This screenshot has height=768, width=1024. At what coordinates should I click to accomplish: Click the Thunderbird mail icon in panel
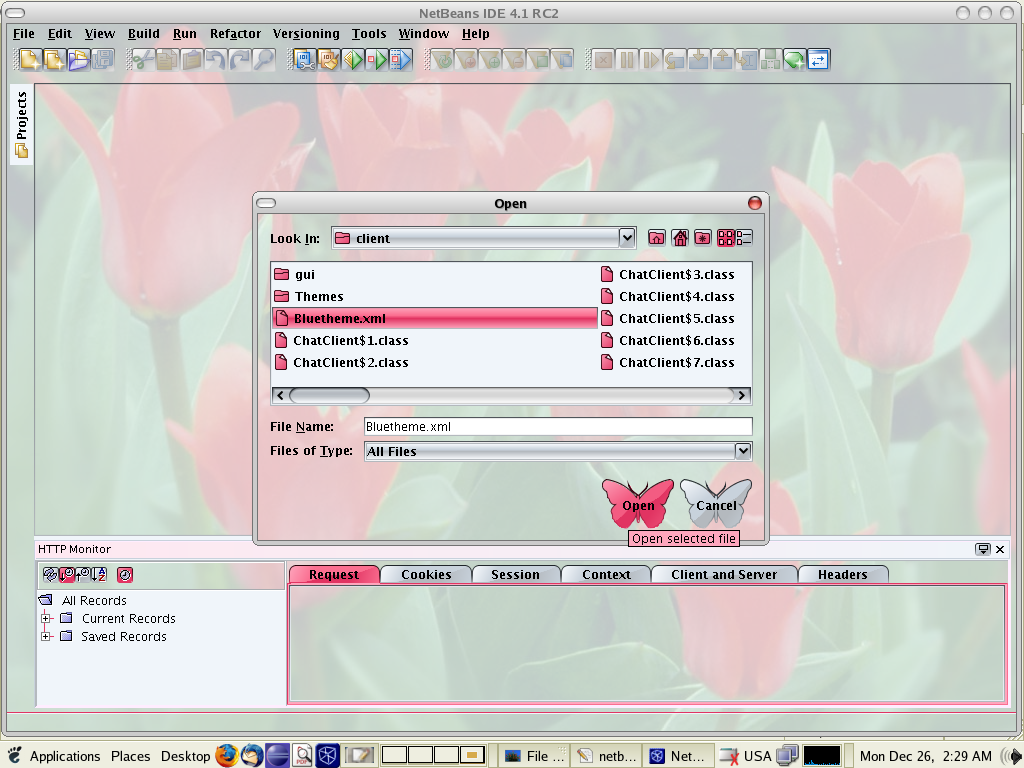tap(251, 756)
